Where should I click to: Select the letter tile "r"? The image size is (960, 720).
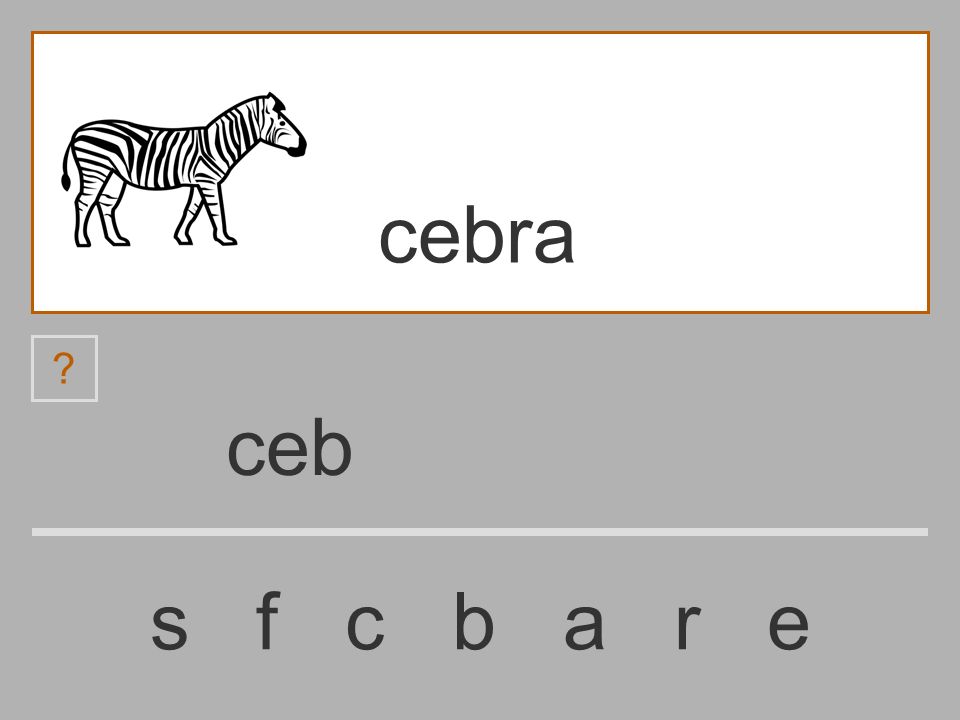coord(689,626)
